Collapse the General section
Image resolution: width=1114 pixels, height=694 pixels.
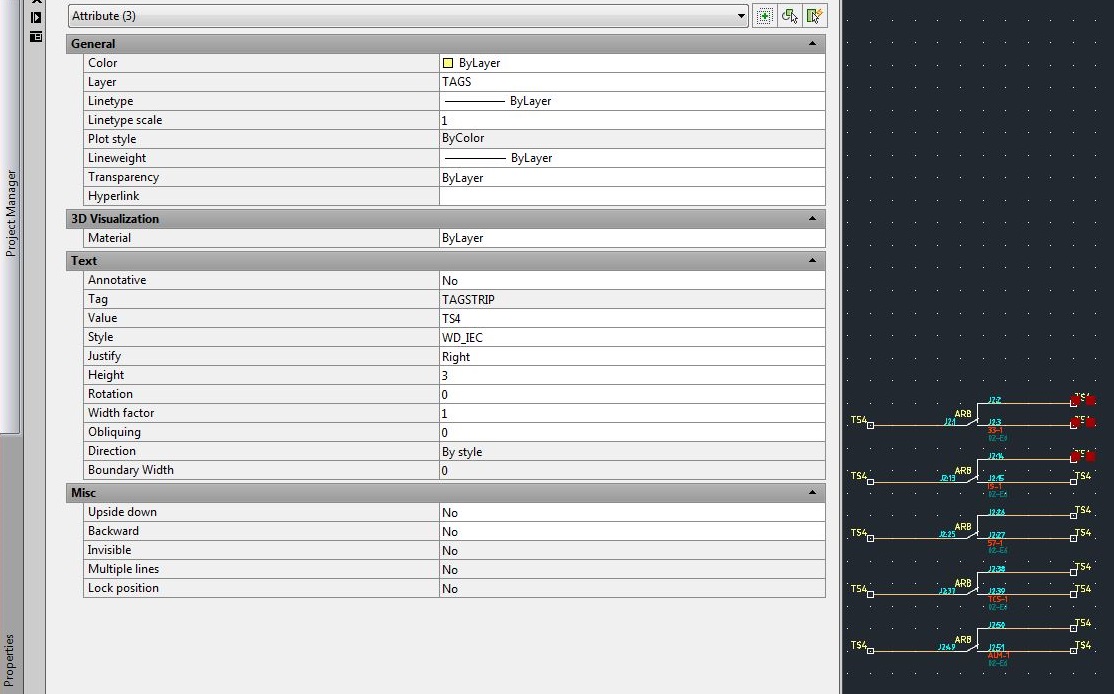point(812,43)
